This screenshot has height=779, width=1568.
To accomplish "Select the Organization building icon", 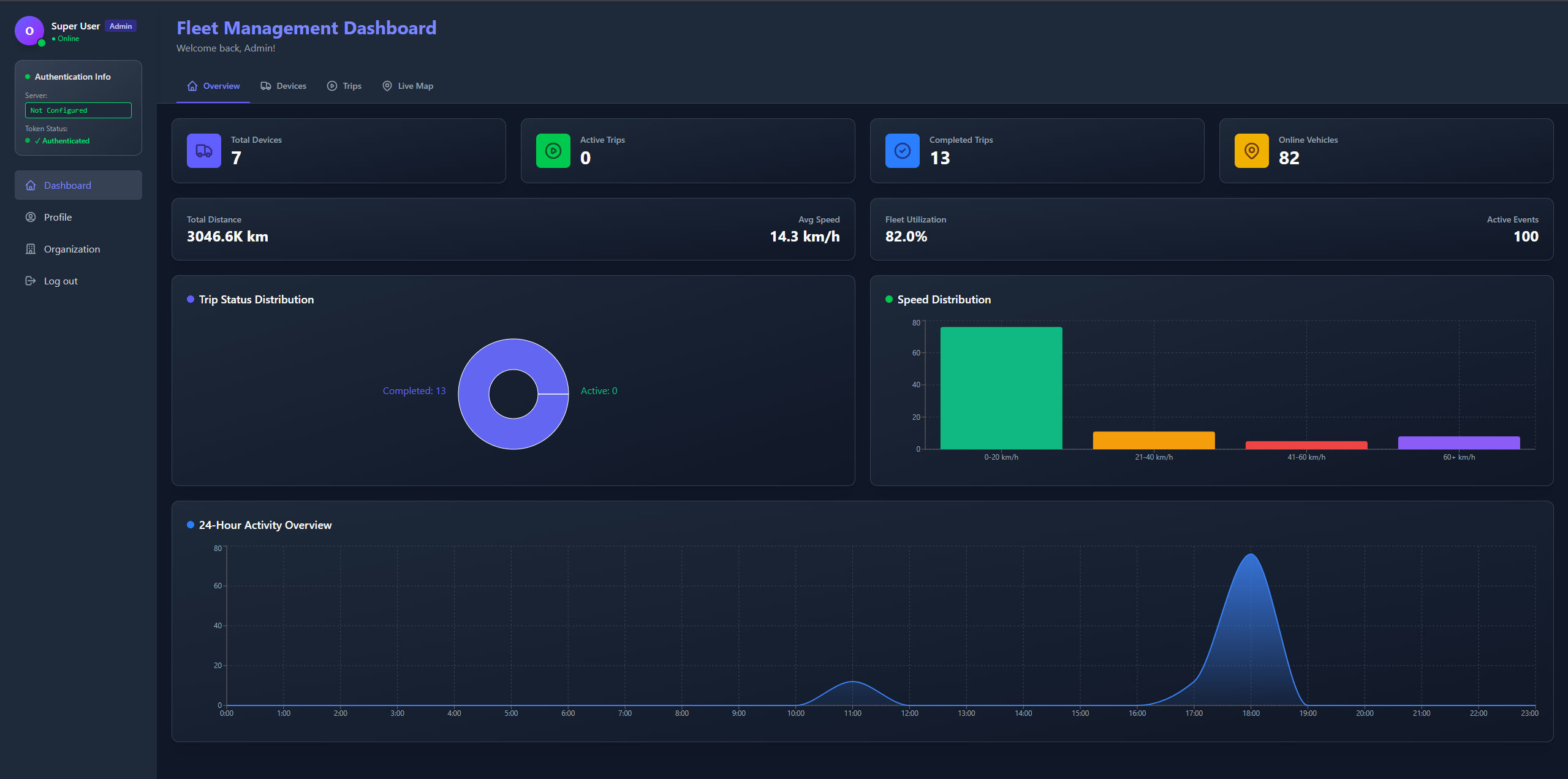I will pyautogui.click(x=31, y=248).
